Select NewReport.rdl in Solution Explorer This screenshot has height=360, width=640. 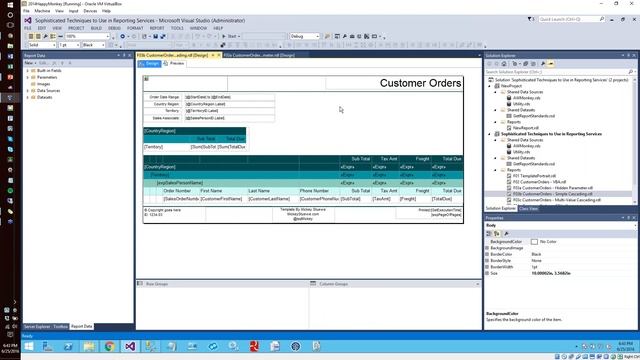pyautogui.click(x=526, y=128)
